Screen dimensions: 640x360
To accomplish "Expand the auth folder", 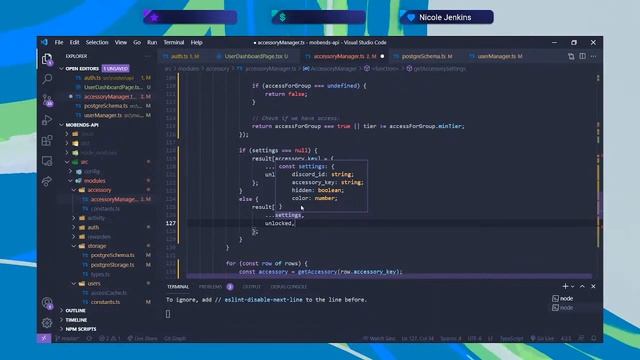I will pos(74,227).
